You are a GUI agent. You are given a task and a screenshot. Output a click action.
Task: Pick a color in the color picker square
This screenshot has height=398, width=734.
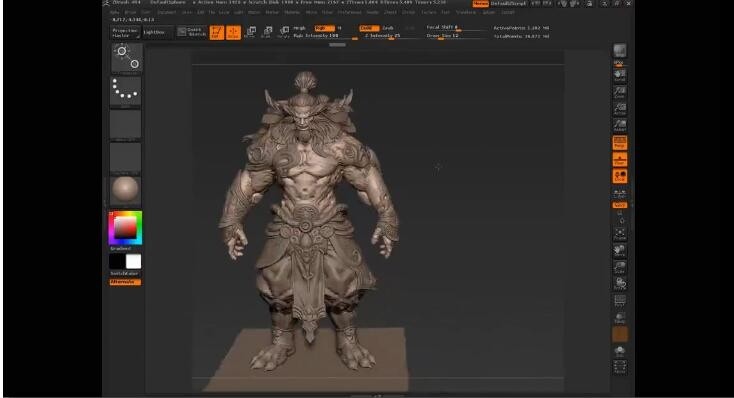point(125,228)
